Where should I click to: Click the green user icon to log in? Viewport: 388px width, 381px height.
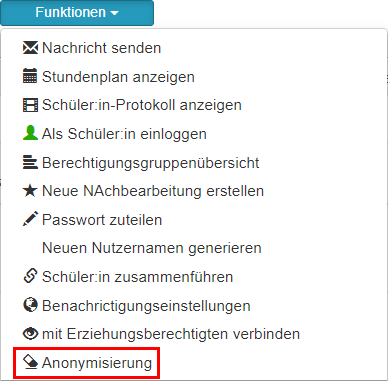(x=30, y=133)
